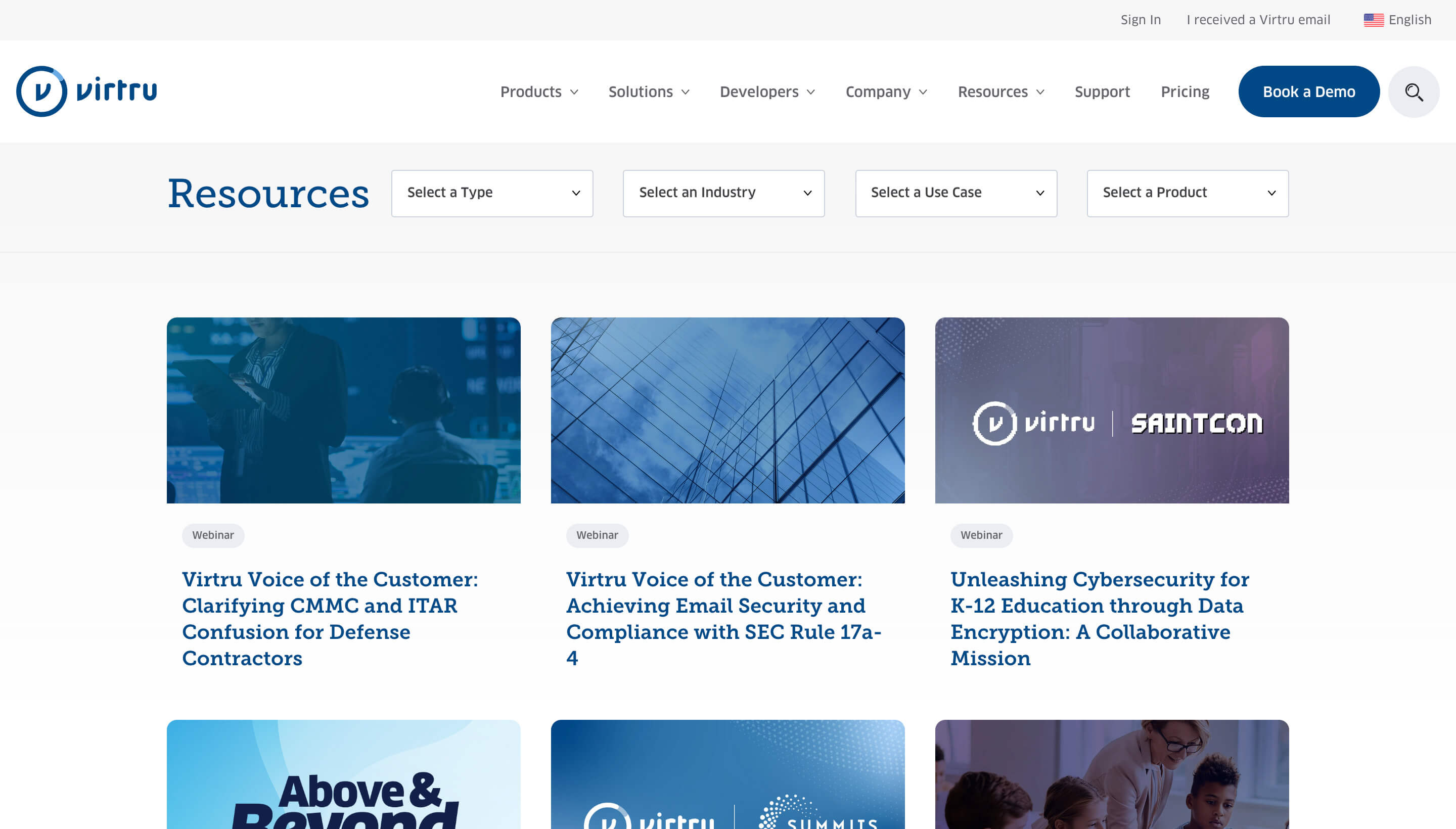Expand the Select a Product dropdown
Viewport: 1456px width, 829px height.
[1187, 193]
